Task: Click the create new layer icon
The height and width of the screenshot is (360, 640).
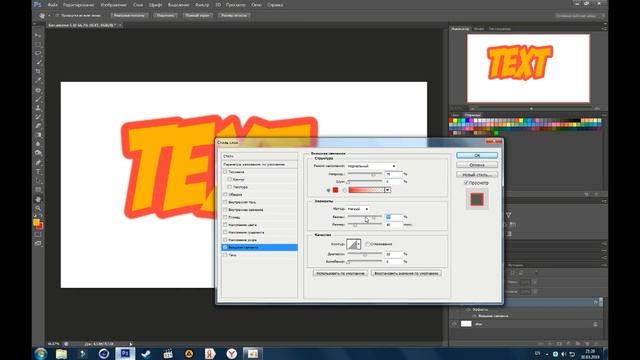Action: point(587,344)
